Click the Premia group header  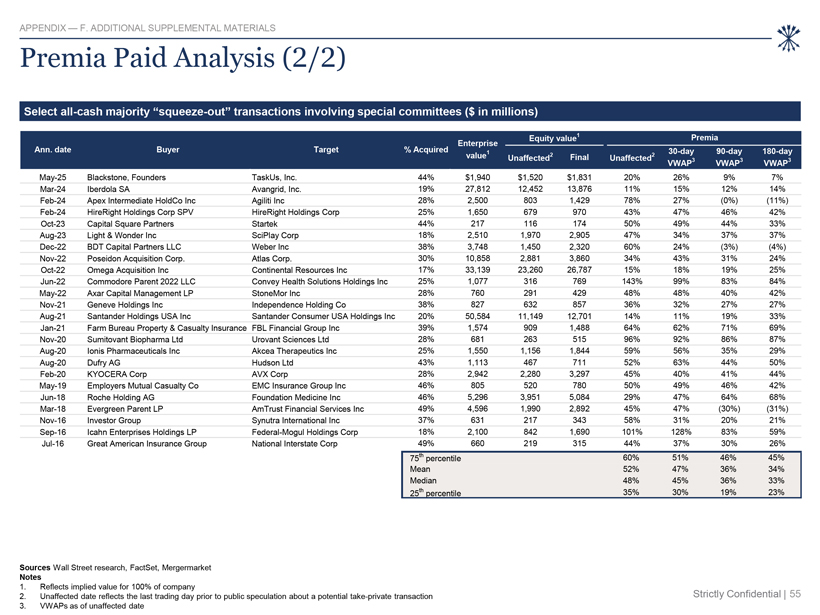pos(704,138)
